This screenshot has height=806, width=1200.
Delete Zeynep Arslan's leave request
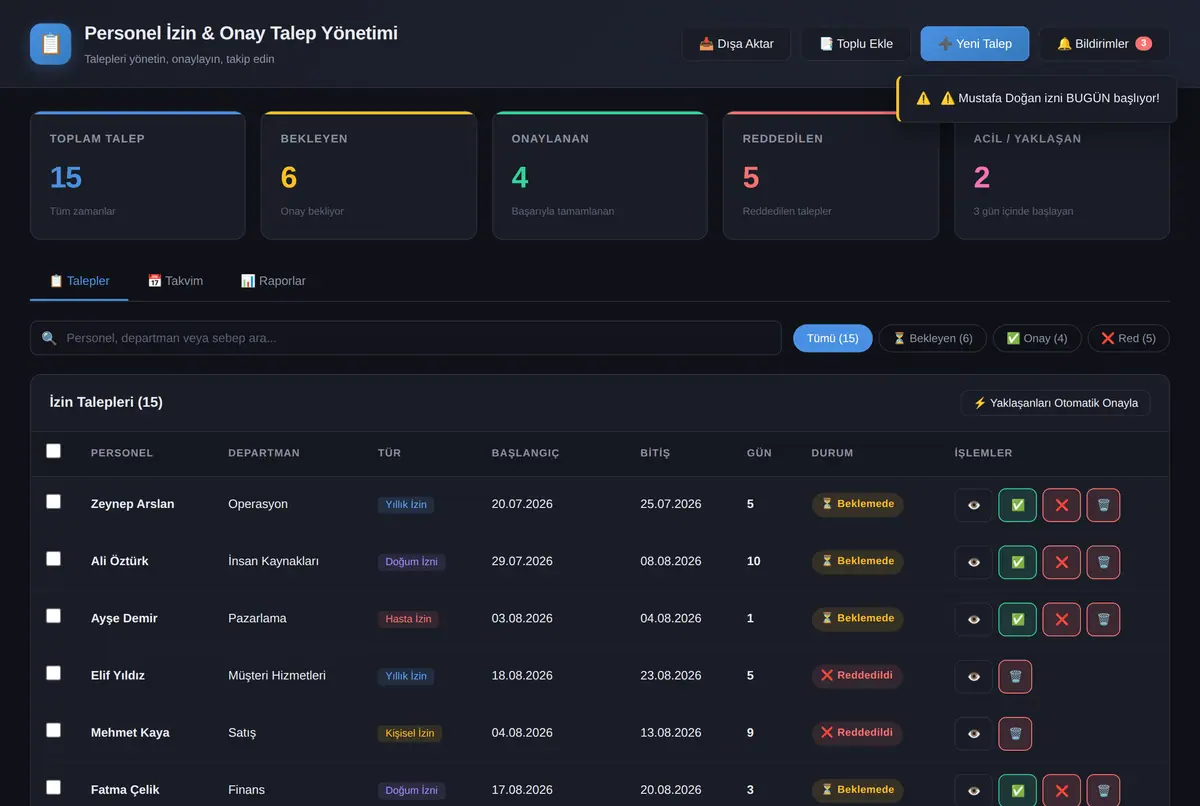1103,505
